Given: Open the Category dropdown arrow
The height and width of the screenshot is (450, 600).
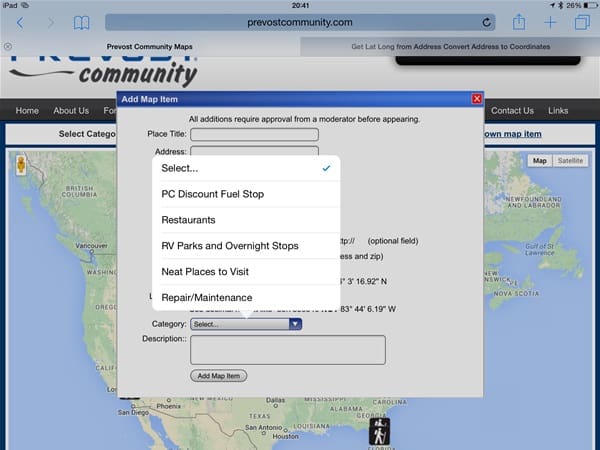Looking at the screenshot, I should tap(295, 324).
